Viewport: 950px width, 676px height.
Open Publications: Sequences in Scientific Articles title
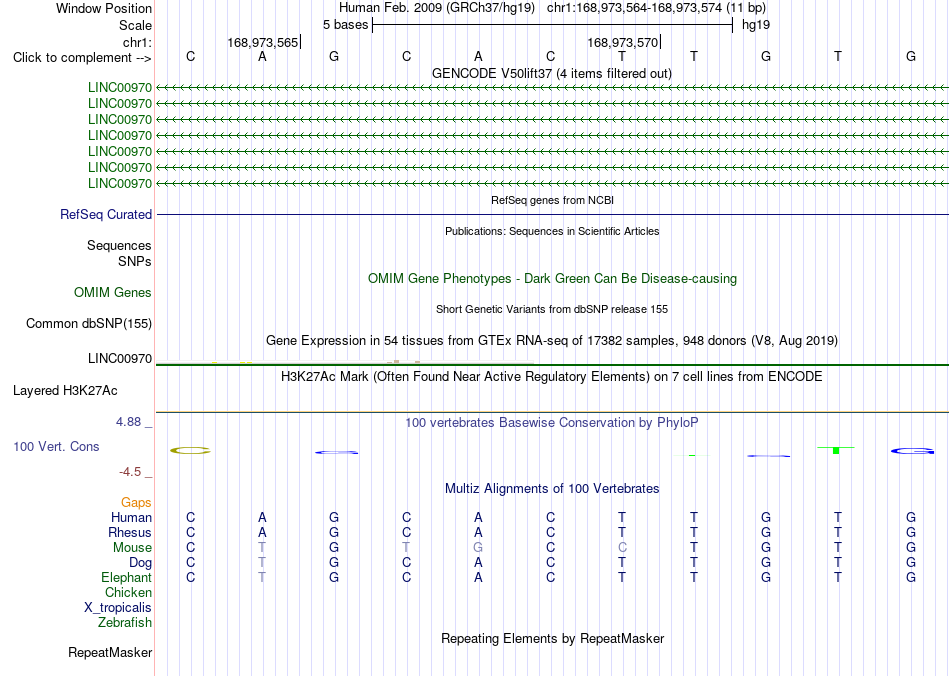point(552,231)
